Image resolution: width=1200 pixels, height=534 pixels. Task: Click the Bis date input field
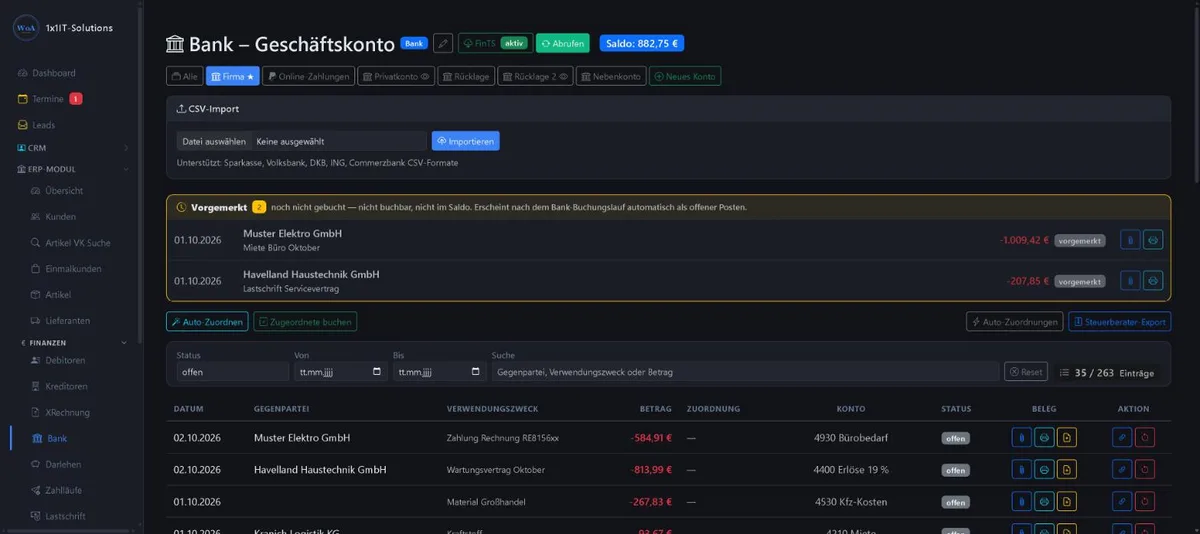point(438,372)
